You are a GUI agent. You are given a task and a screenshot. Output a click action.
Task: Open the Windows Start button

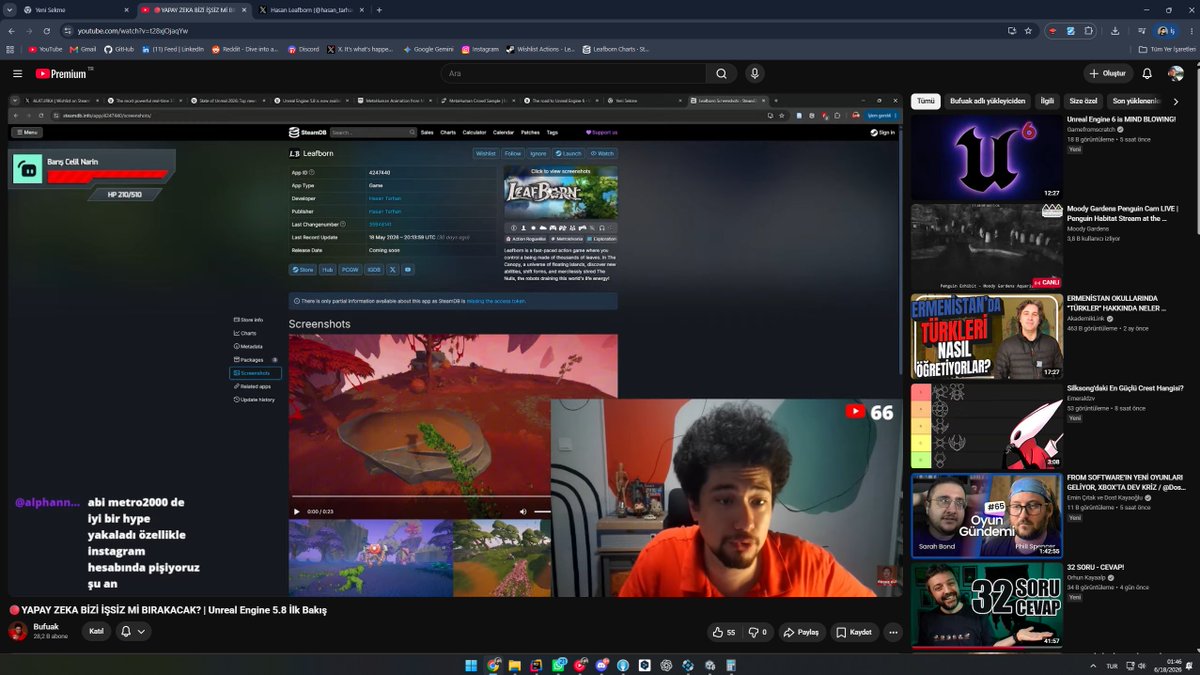point(471,665)
